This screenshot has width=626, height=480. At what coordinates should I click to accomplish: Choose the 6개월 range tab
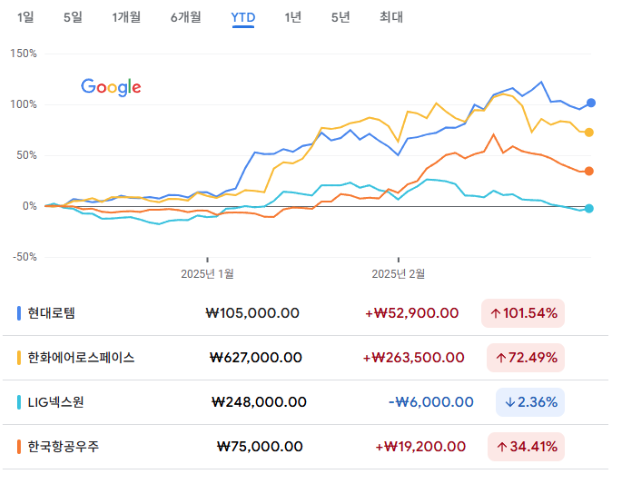[x=186, y=17]
